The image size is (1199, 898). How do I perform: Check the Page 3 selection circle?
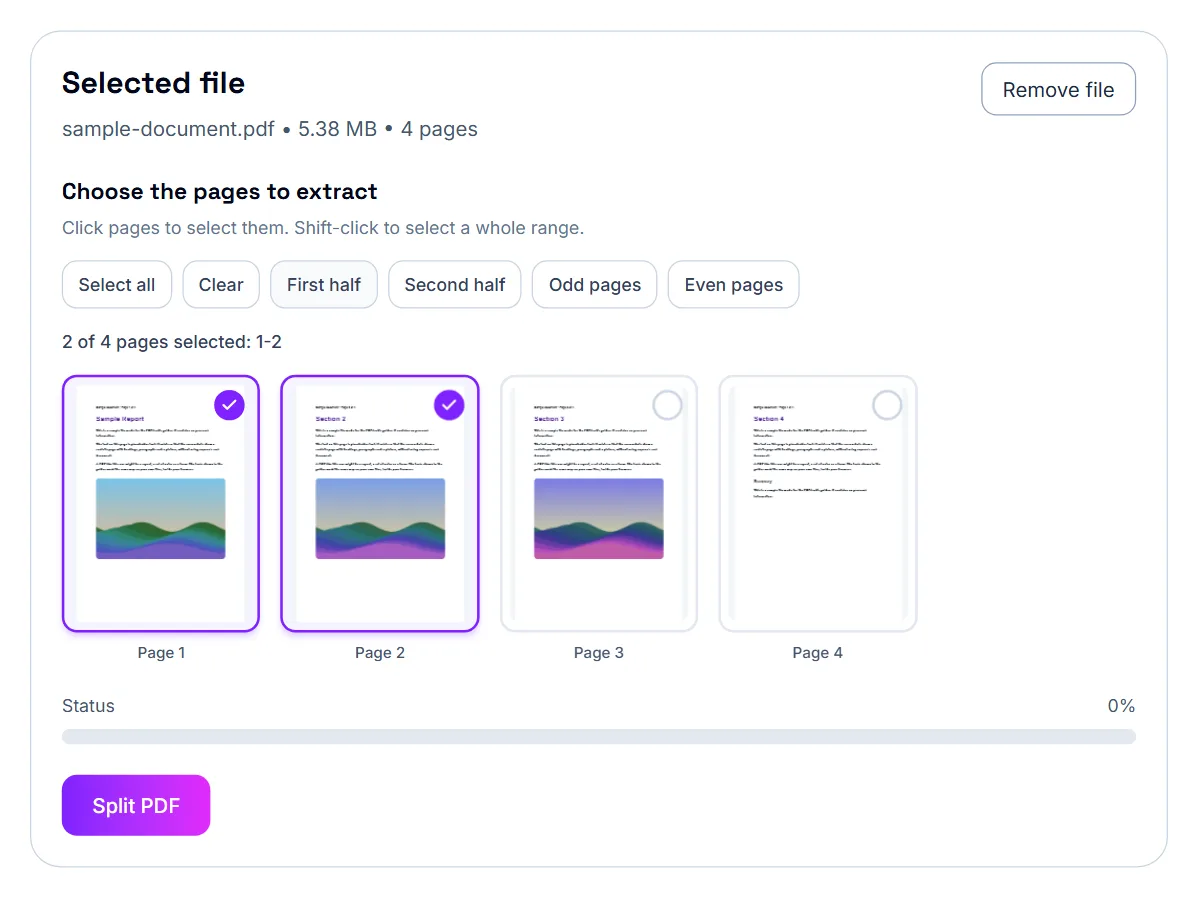click(668, 405)
